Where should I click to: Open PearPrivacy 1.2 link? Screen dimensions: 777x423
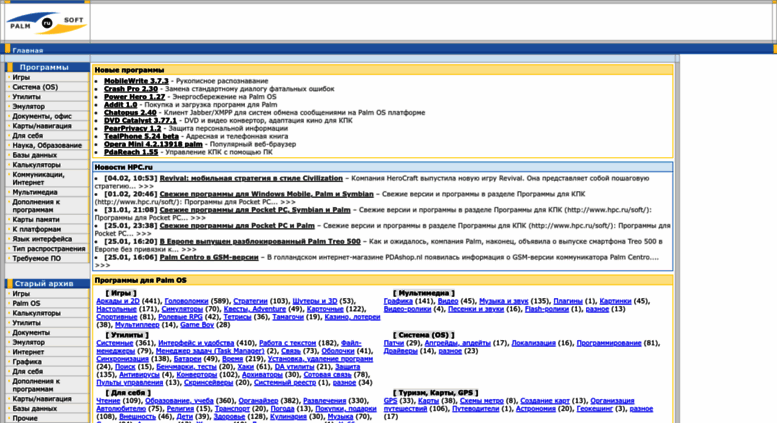132,128
